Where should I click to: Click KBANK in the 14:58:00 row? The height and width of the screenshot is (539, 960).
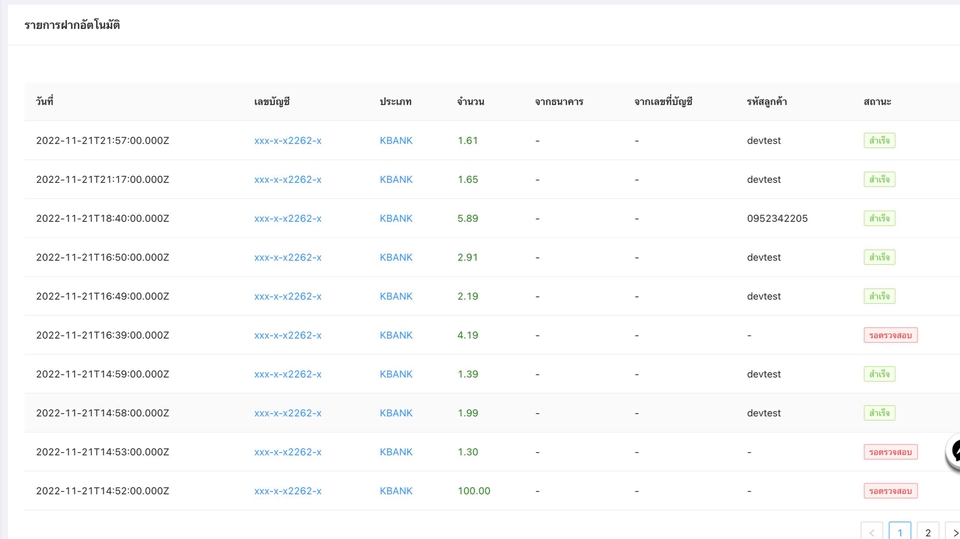396,413
